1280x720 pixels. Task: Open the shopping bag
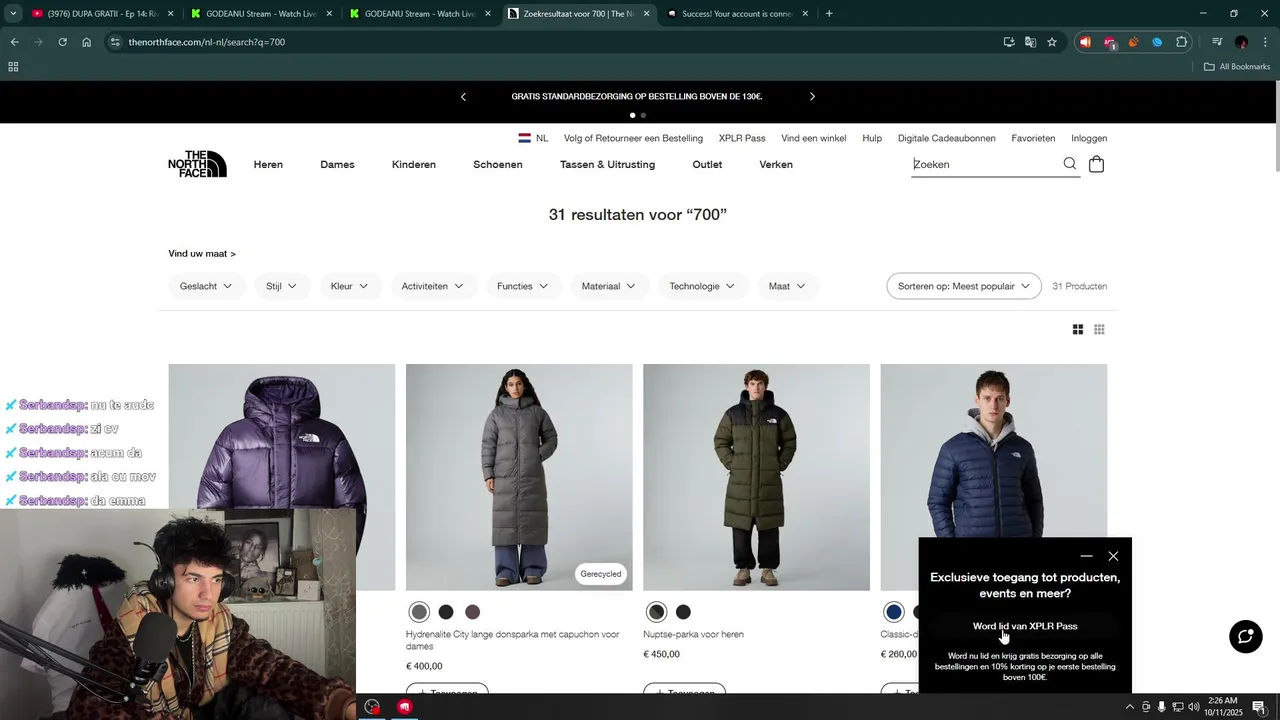click(x=1096, y=164)
